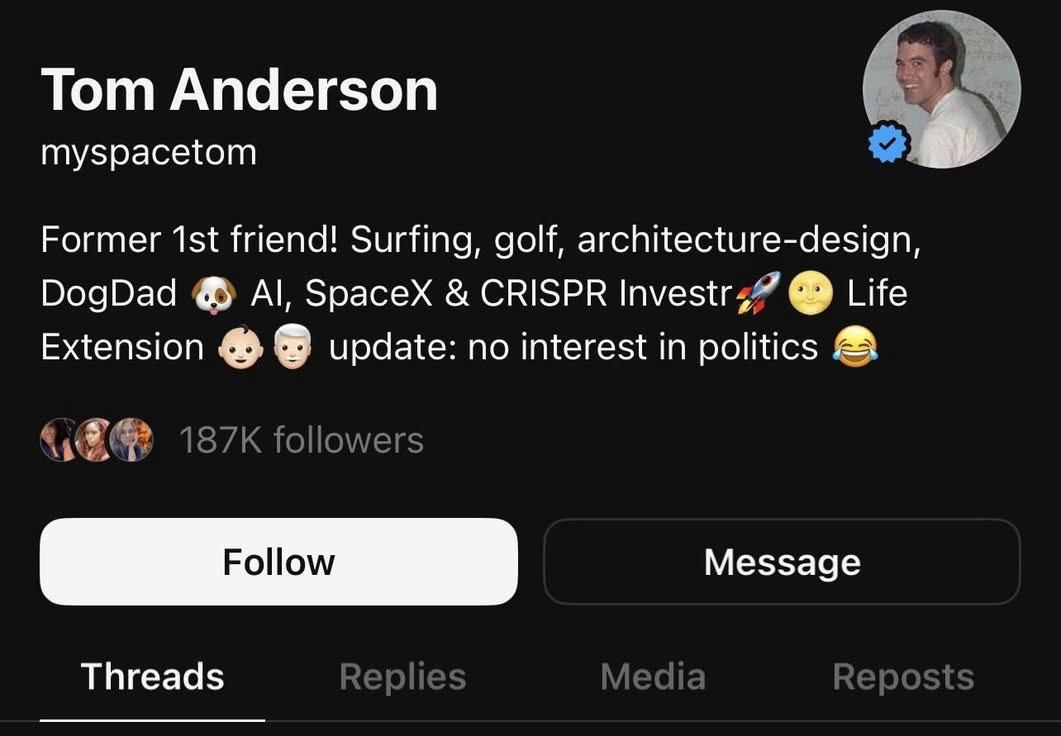
Task: Click the dog face emoji in bio
Action: click(214, 294)
